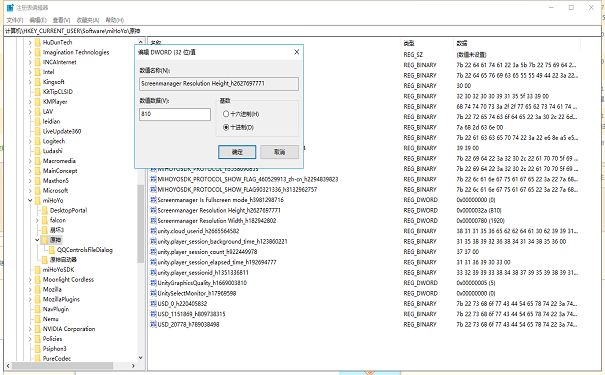Click the QQControlsFileDialog folder icon
The height and width of the screenshot is (375, 605).
click(52, 250)
